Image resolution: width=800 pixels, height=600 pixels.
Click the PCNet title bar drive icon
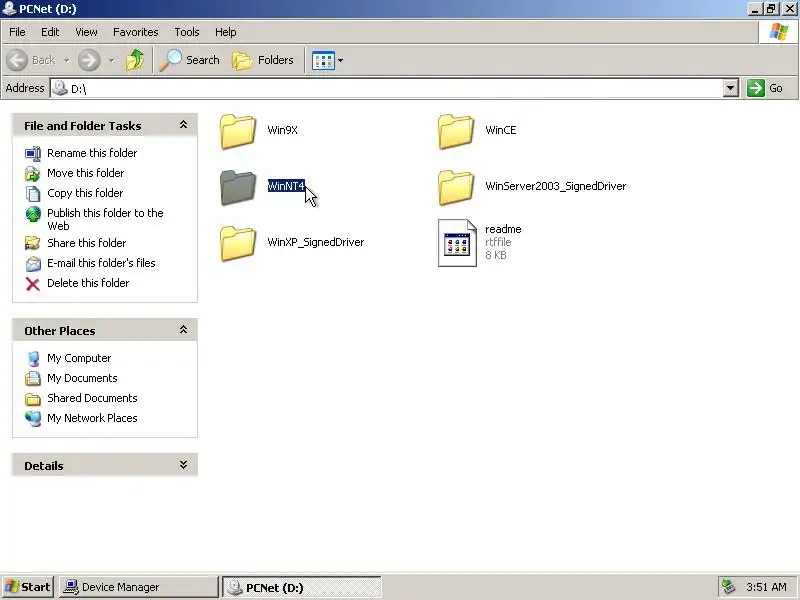coord(9,9)
